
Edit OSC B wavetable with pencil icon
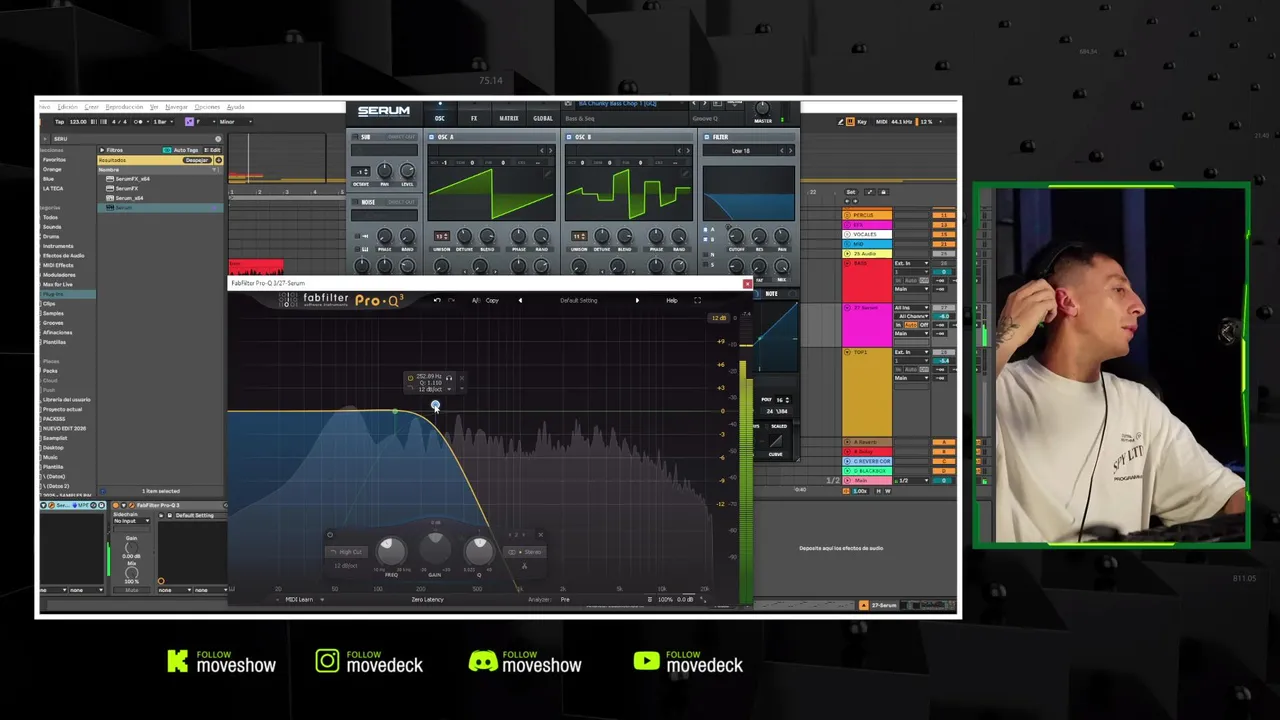point(685,173)
